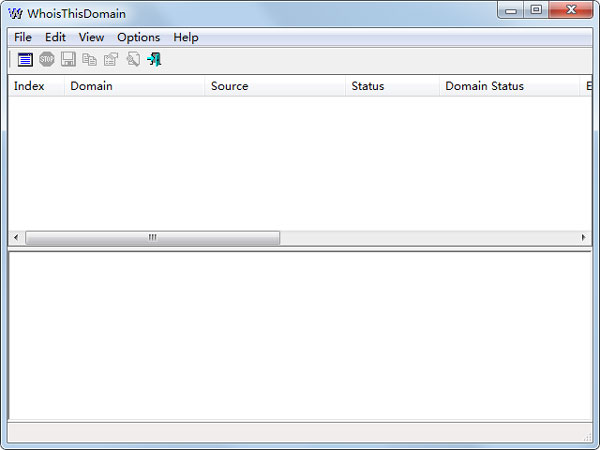This screenshot has width=600, height=450.
Task: Sort by the Domain column header
Action: (134, 86)
